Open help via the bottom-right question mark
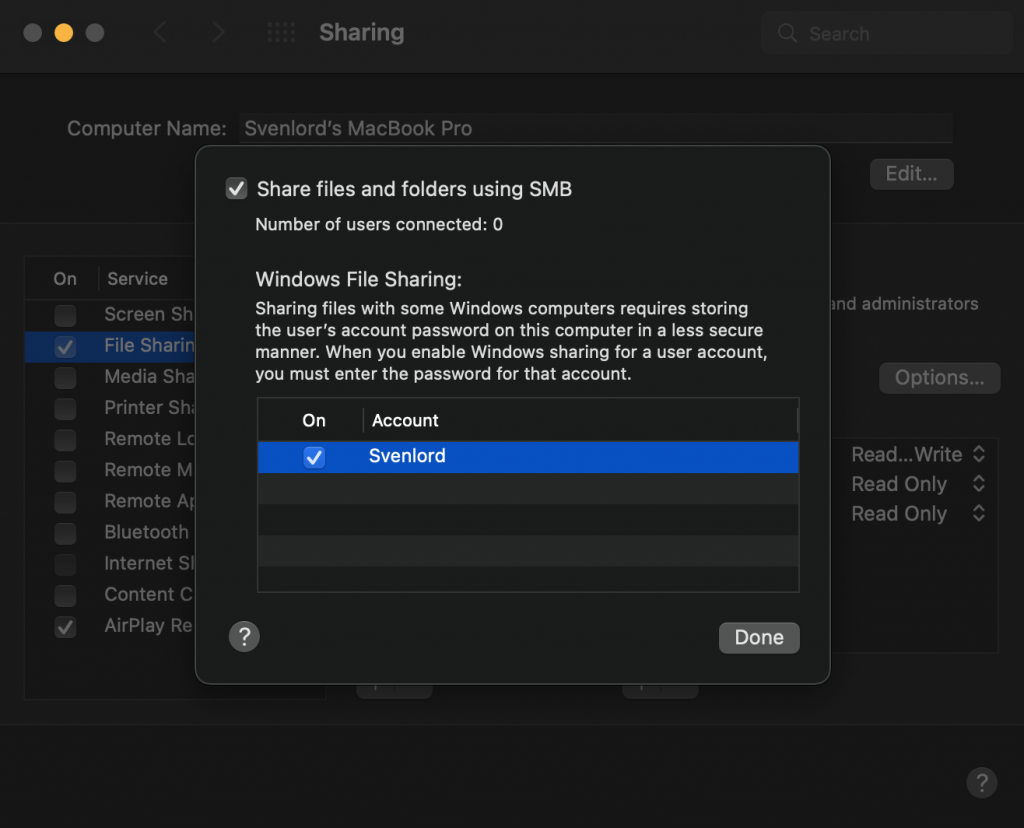The width and height of the screenshot is (1024, 828). click(981, 783)
